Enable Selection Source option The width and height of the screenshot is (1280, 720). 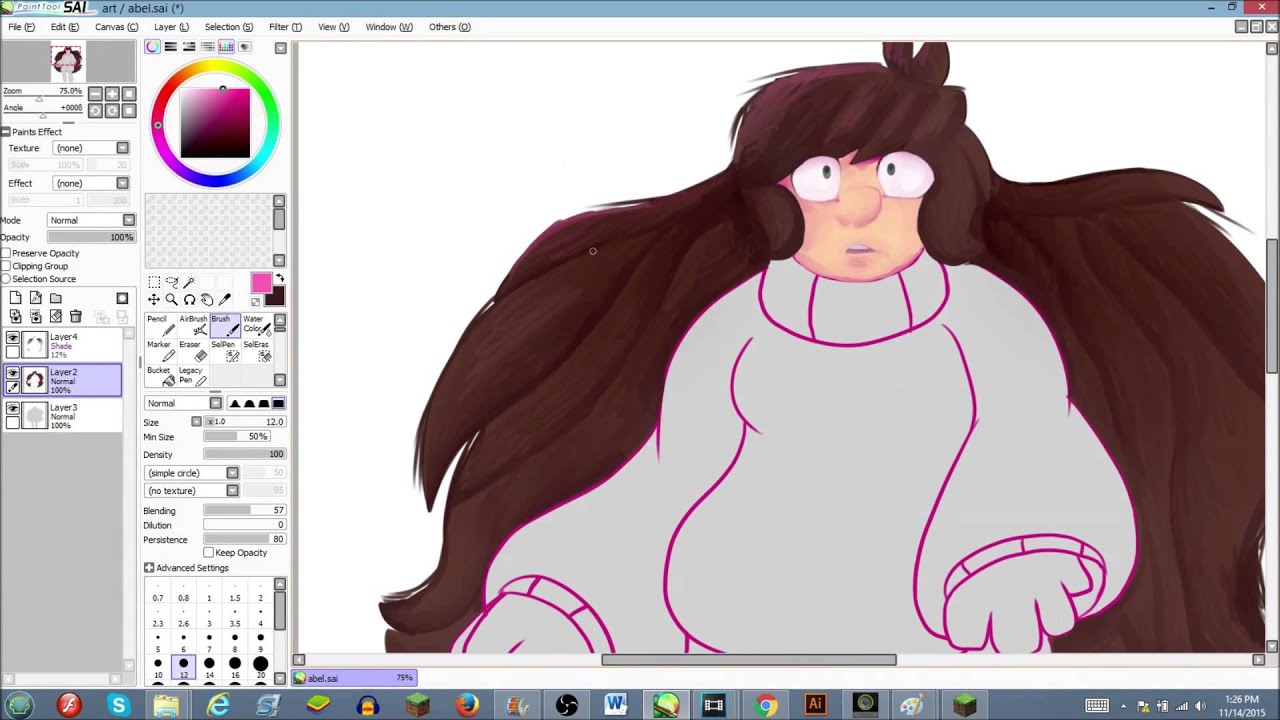point(6,279)
